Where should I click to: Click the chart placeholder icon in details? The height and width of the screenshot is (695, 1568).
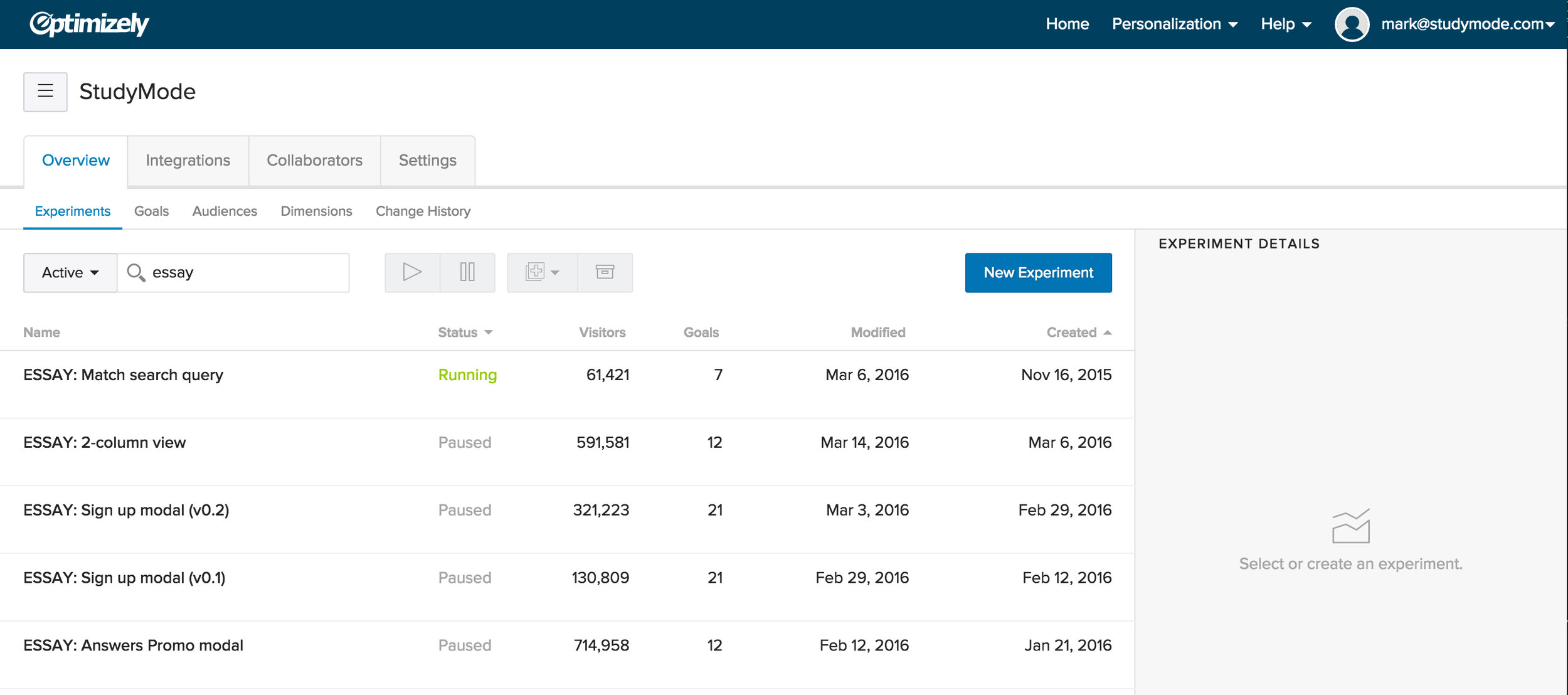coord(1350,526)
